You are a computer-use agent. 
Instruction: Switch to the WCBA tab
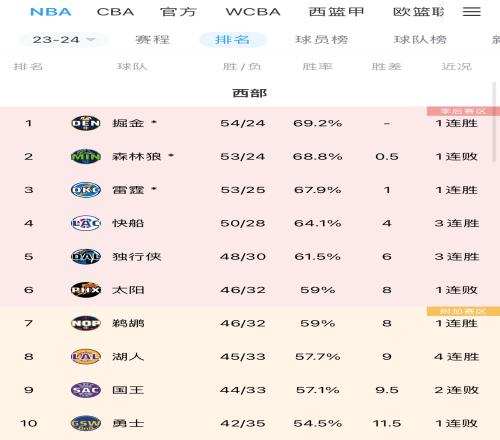coord(253,12)
